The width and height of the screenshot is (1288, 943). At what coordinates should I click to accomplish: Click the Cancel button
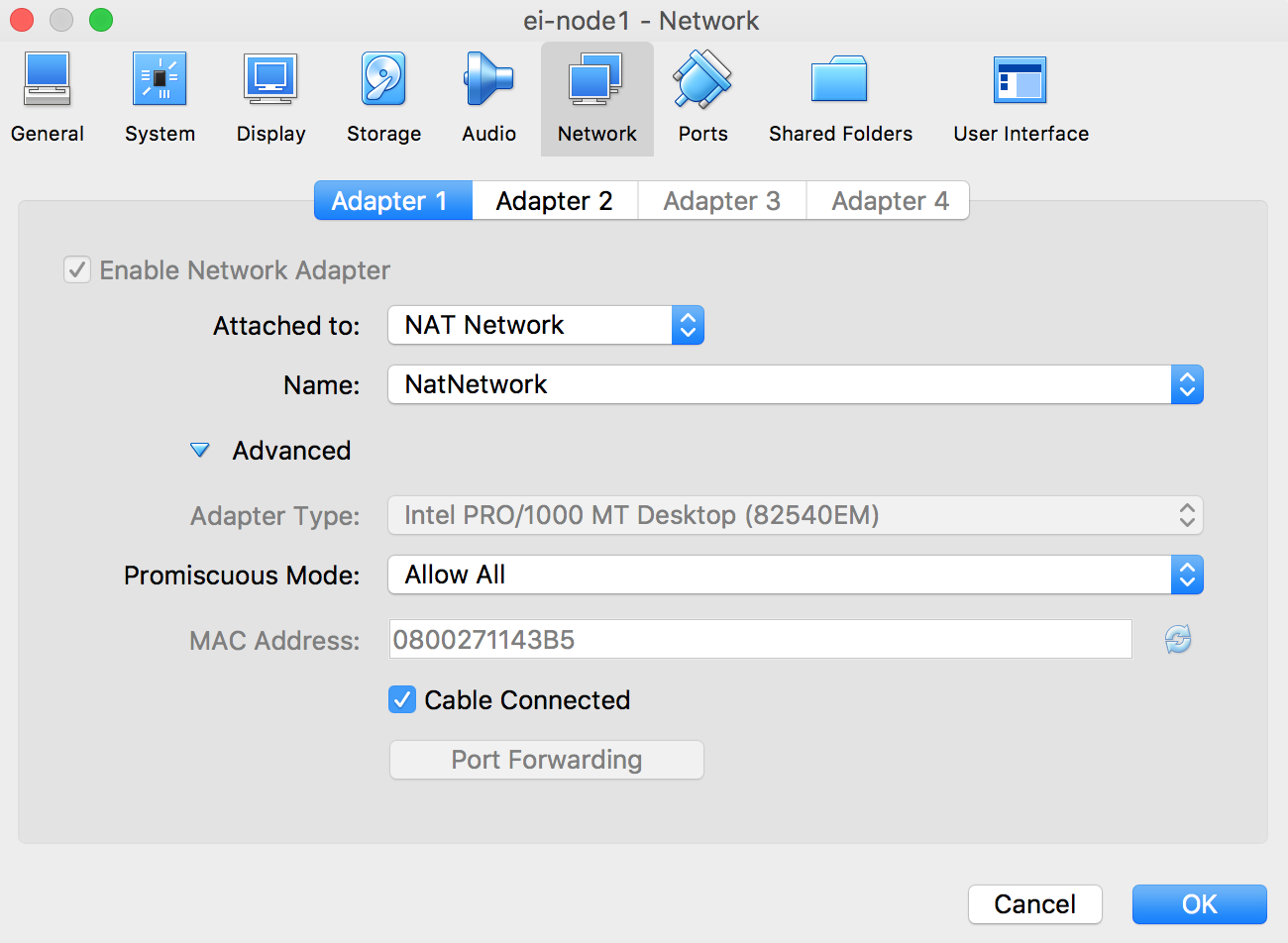tap(1035, 903)
